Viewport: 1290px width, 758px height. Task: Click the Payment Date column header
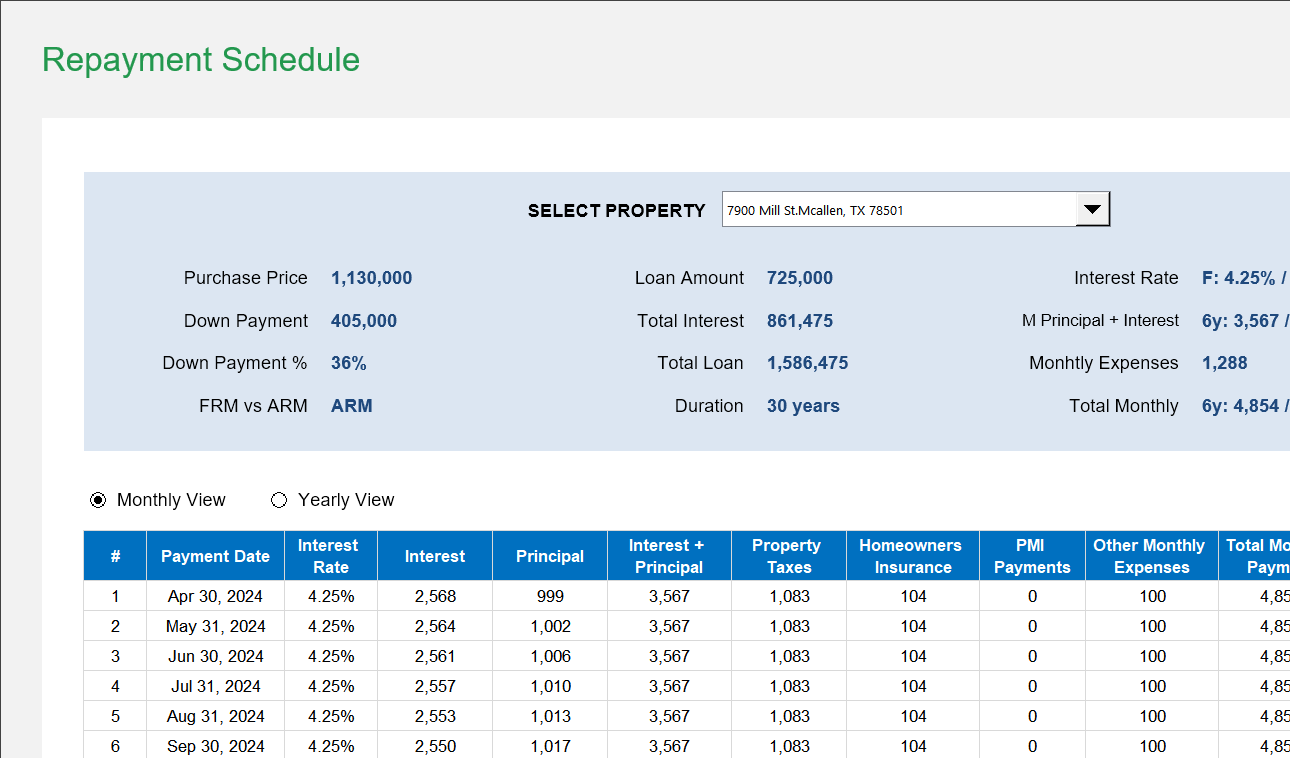pyautogui.click(x=214, y=555)
